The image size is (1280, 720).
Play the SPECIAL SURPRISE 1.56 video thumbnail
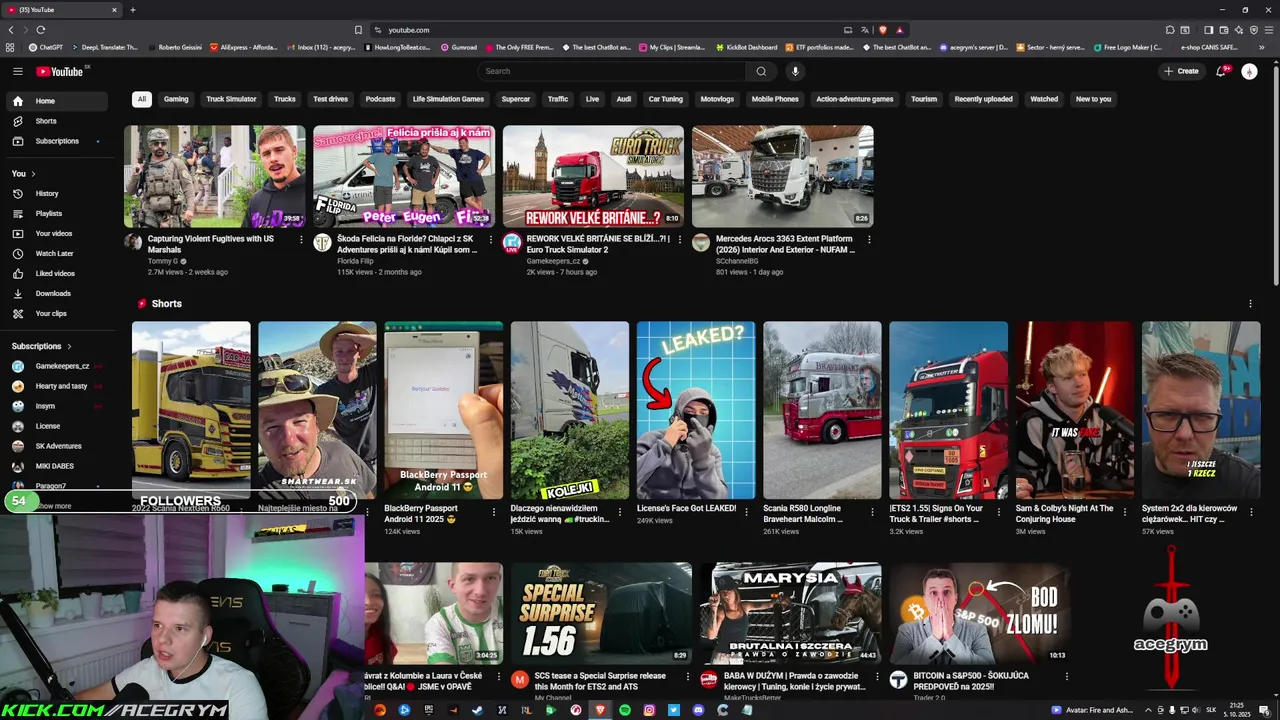click(601, 613)
